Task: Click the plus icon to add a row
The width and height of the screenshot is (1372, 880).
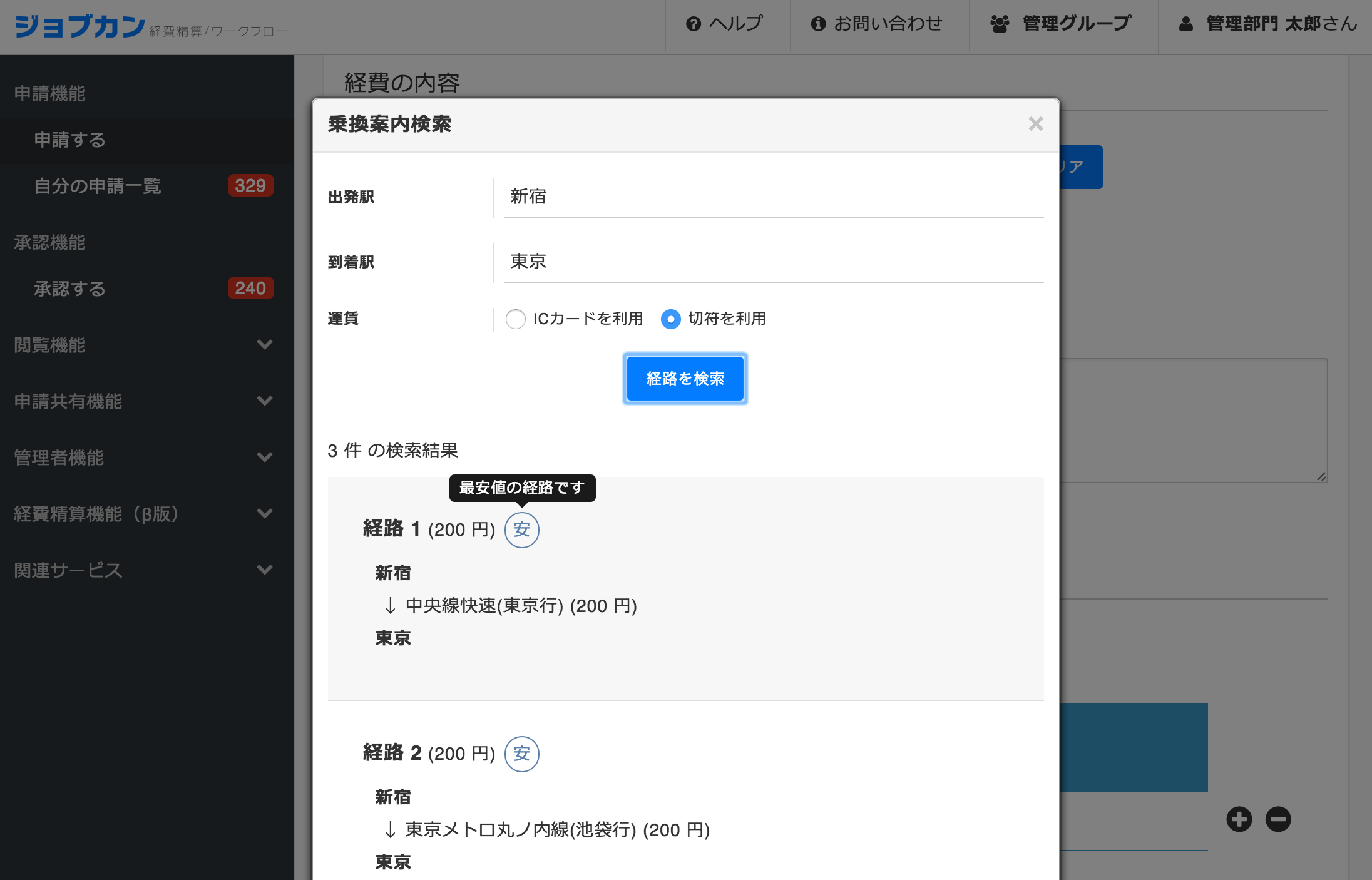Action: point(1239,819)
